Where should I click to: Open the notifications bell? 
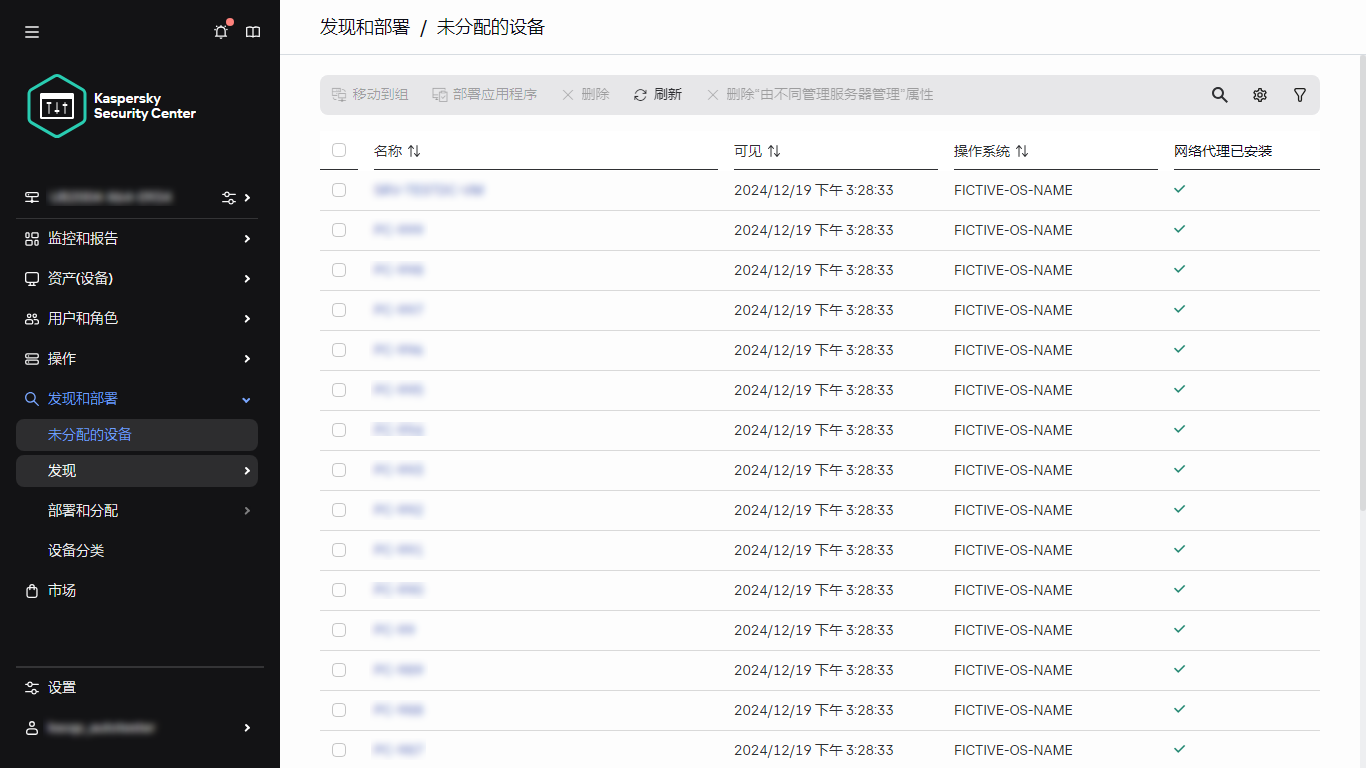(x=221, y=31)
